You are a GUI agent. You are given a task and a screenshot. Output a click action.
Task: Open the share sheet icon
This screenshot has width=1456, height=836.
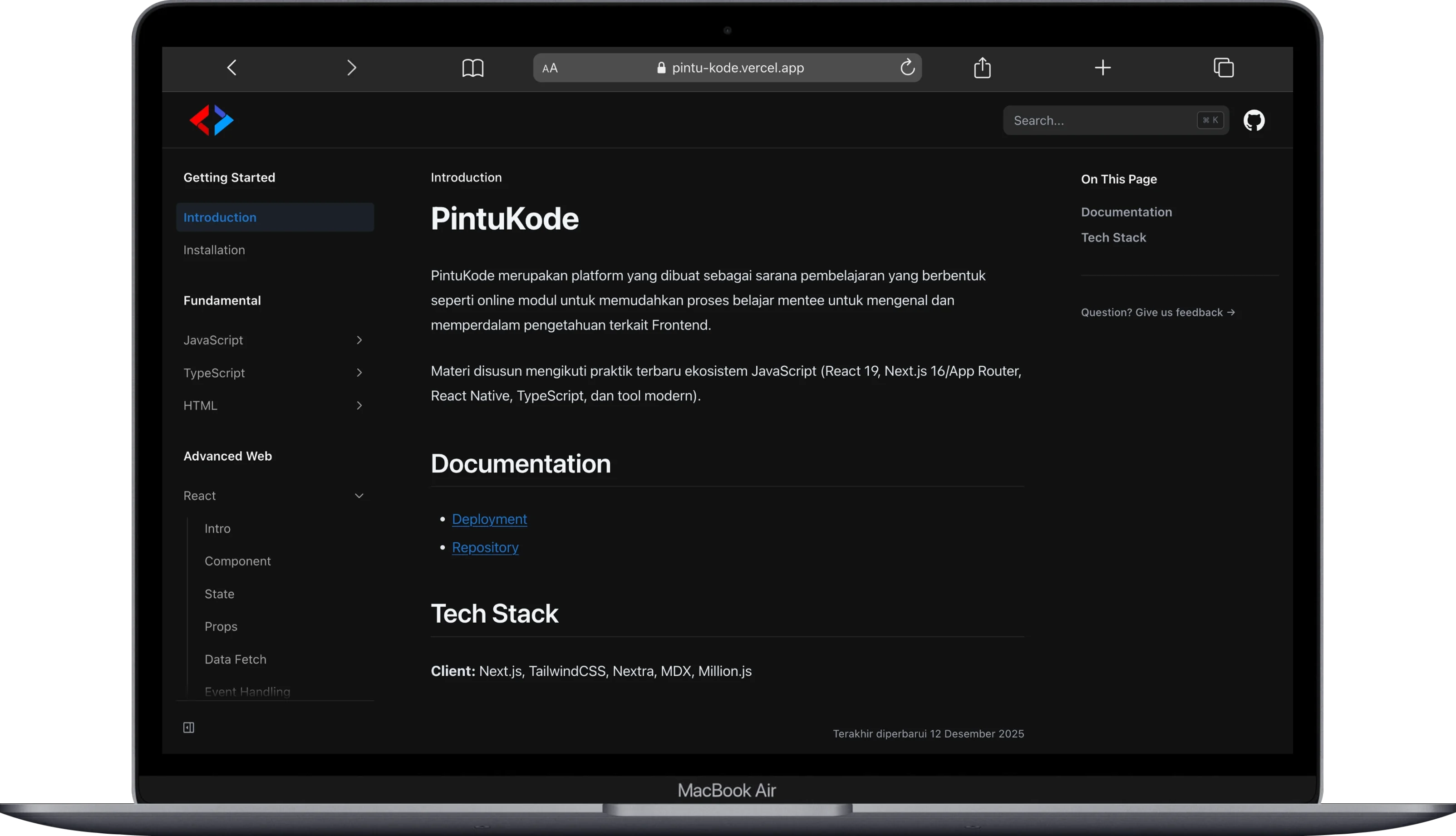[982, 67]
